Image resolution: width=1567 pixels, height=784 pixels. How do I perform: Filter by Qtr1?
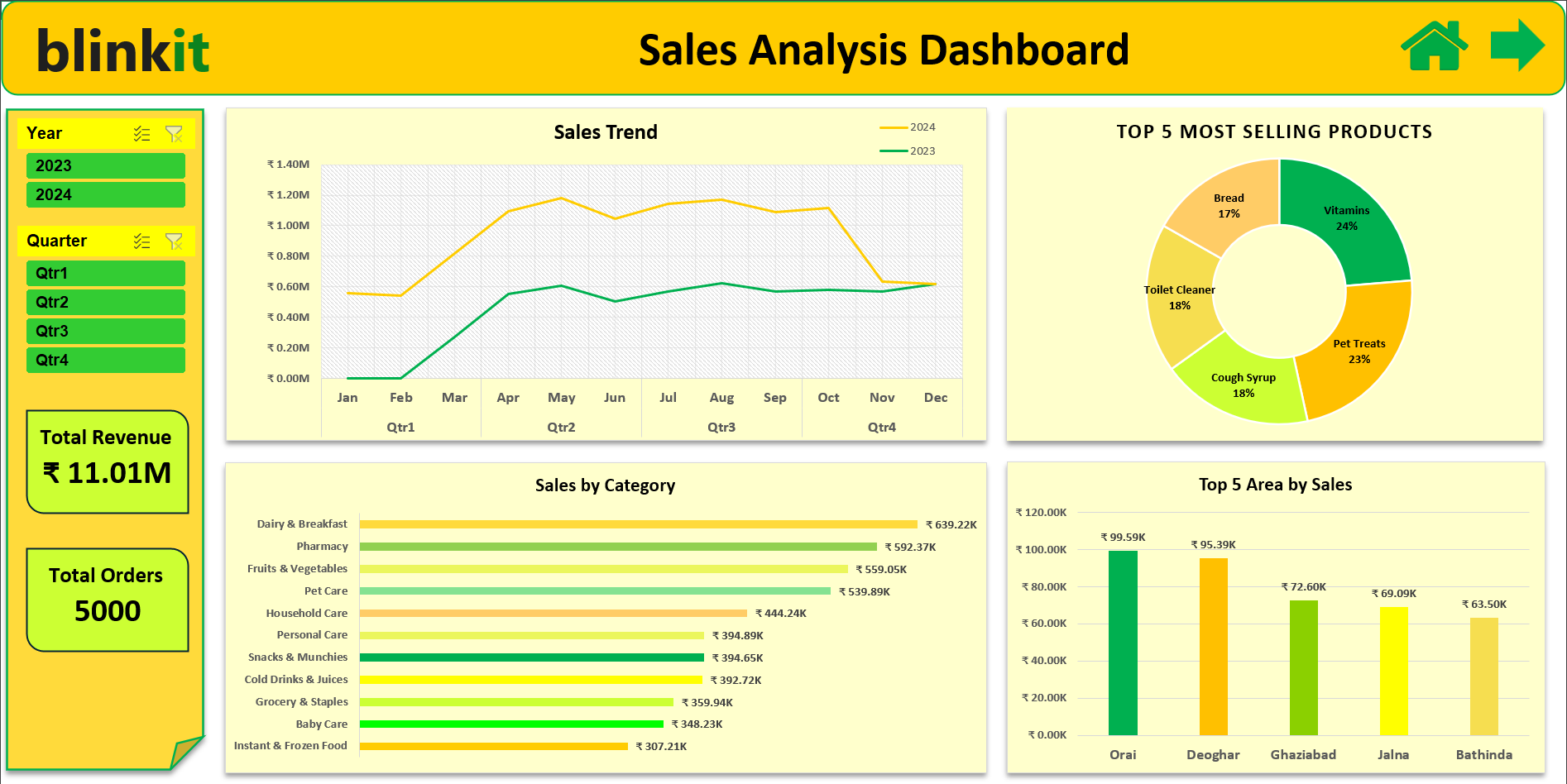[106, 273]
